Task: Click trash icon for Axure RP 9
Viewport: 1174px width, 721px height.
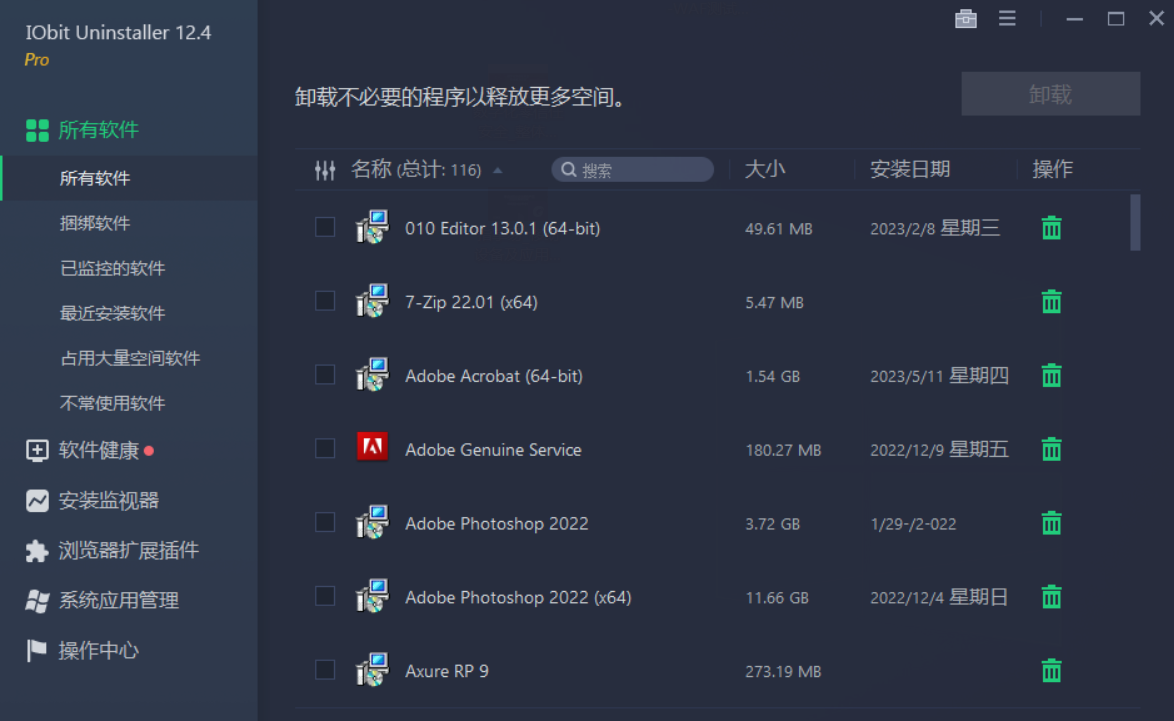Action: pyautogui.click(x=1051, y=670)
